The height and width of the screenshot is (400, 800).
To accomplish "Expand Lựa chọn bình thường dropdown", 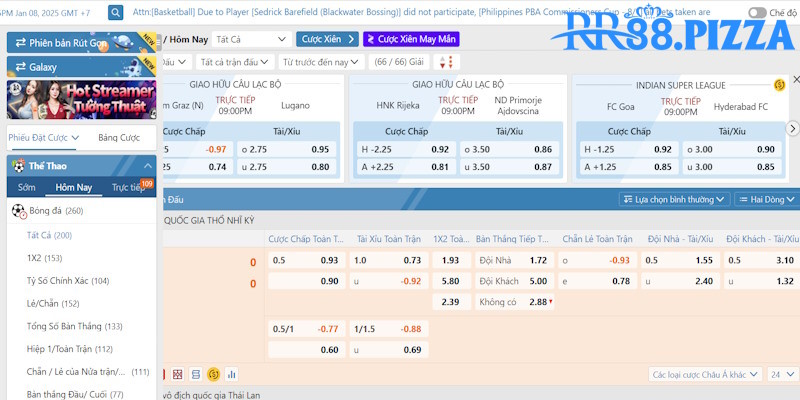I will (673, 199).
